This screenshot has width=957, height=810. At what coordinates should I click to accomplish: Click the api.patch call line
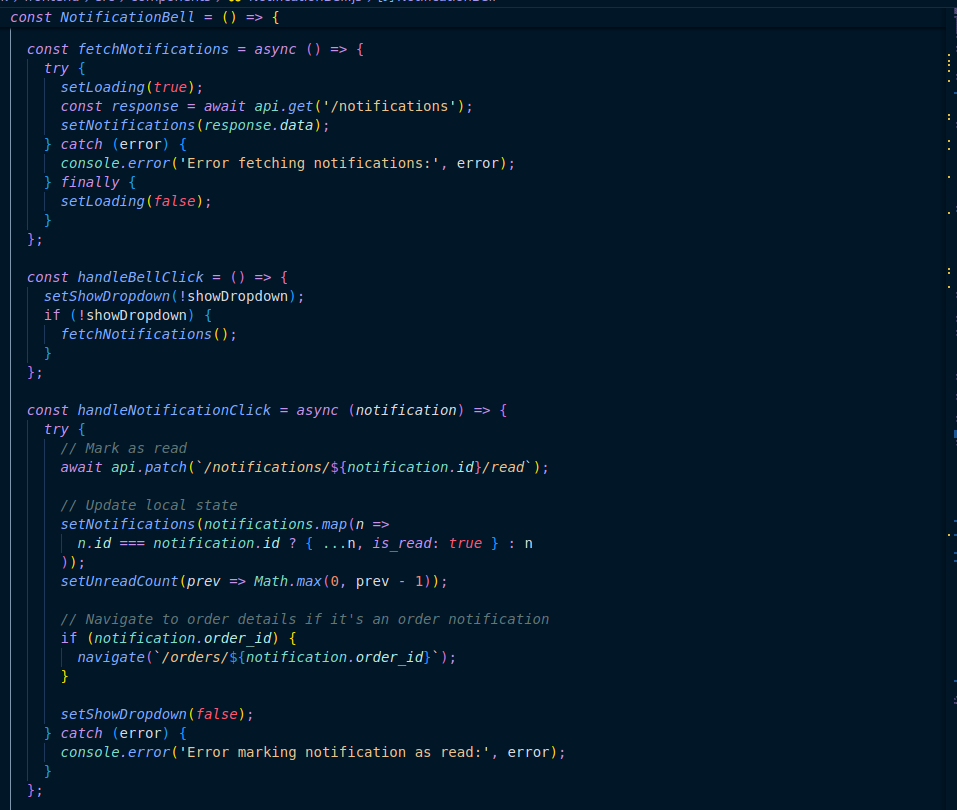304,467
